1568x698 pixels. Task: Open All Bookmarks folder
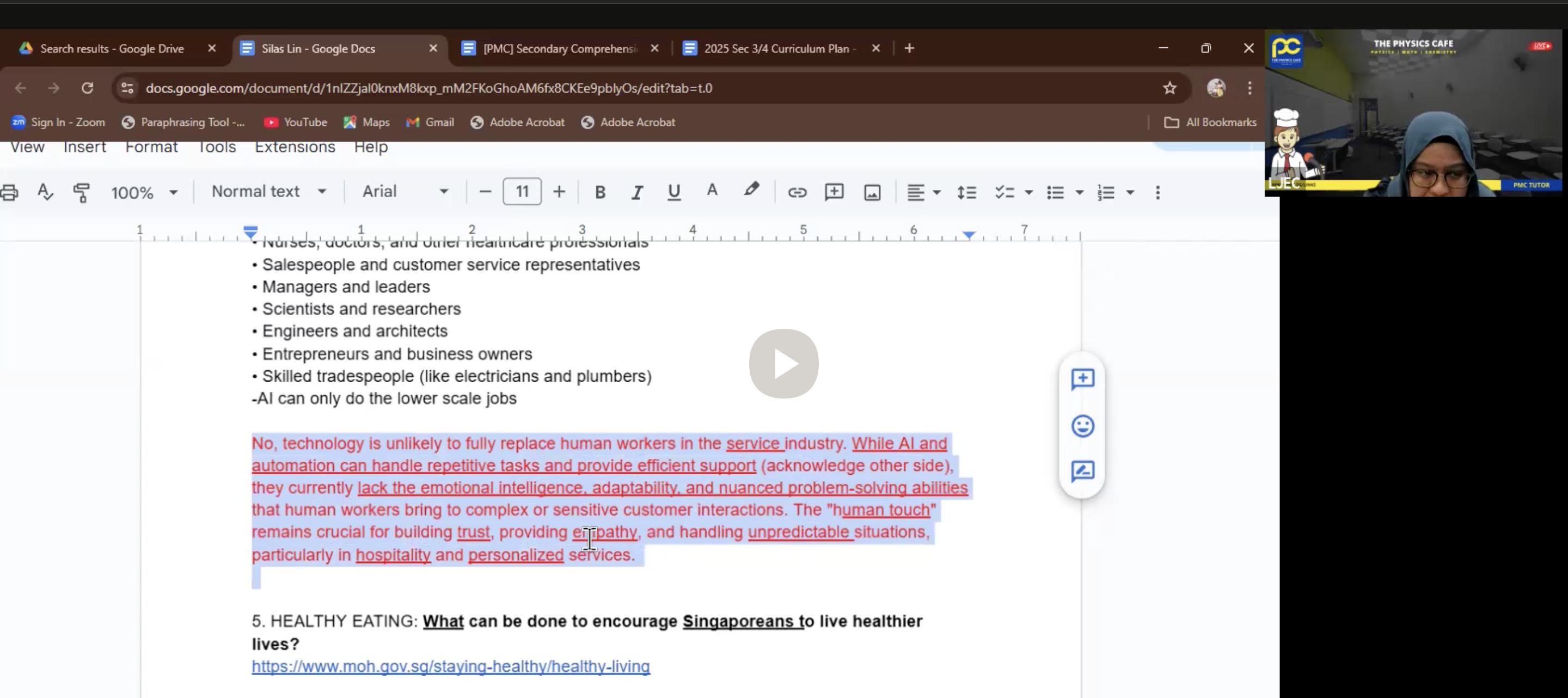(x=1210, y=123)
